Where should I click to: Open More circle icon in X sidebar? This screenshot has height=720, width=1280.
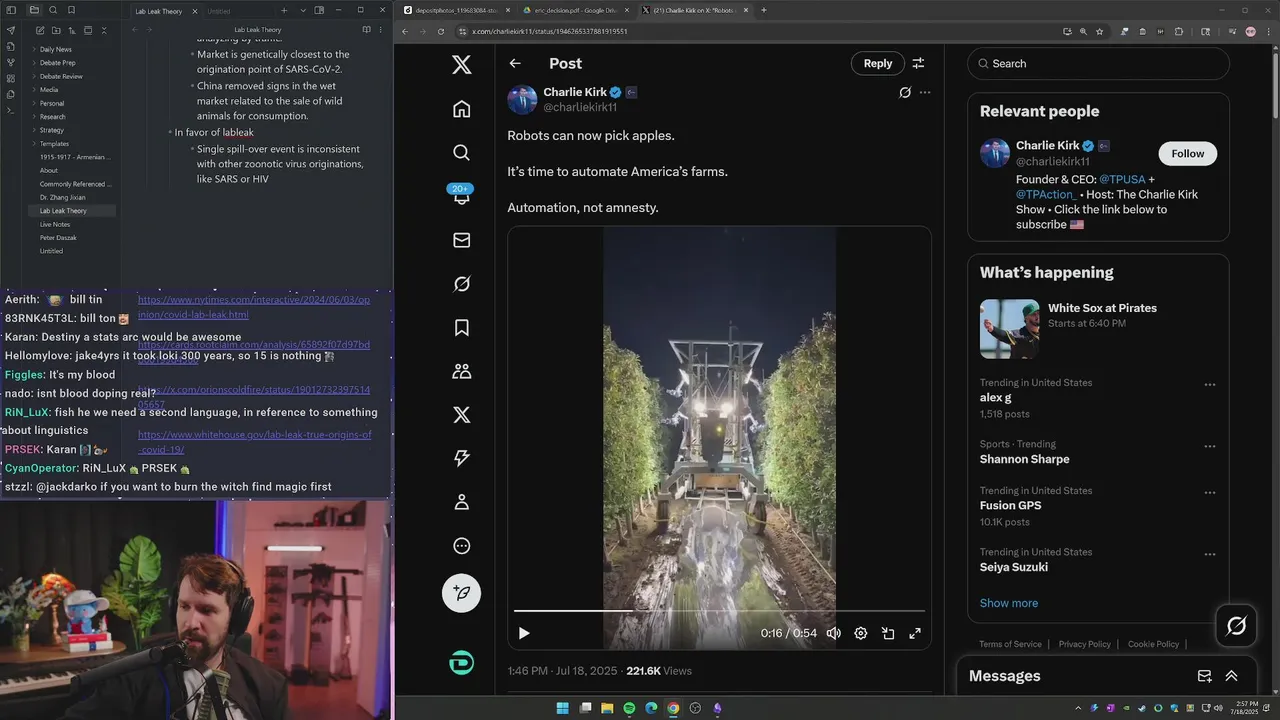[x=461, y=546]
